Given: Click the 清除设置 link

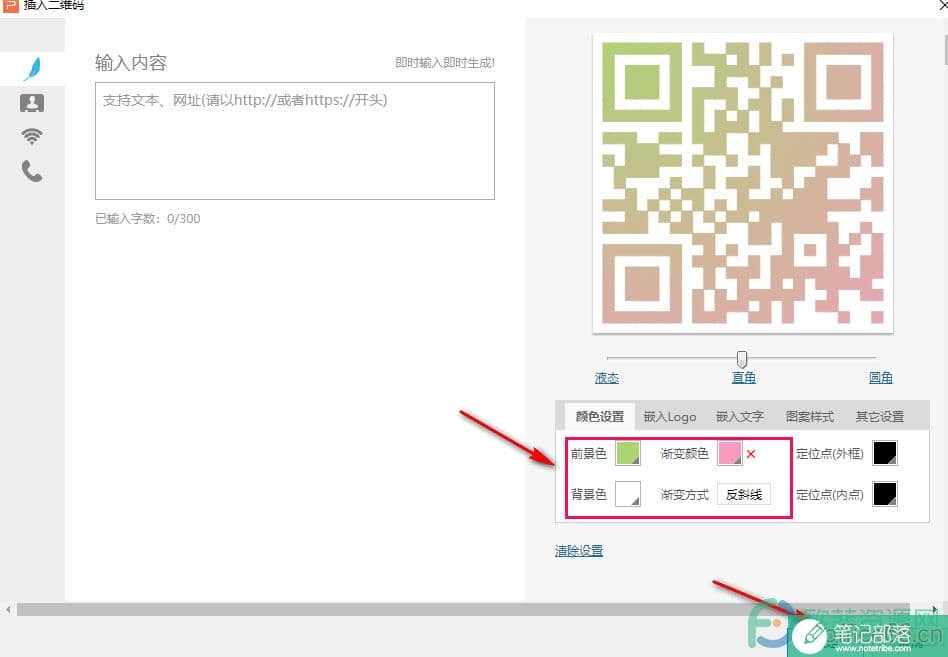Looking at the screenshot, I should pyautogui.click(x=579, y=551).
